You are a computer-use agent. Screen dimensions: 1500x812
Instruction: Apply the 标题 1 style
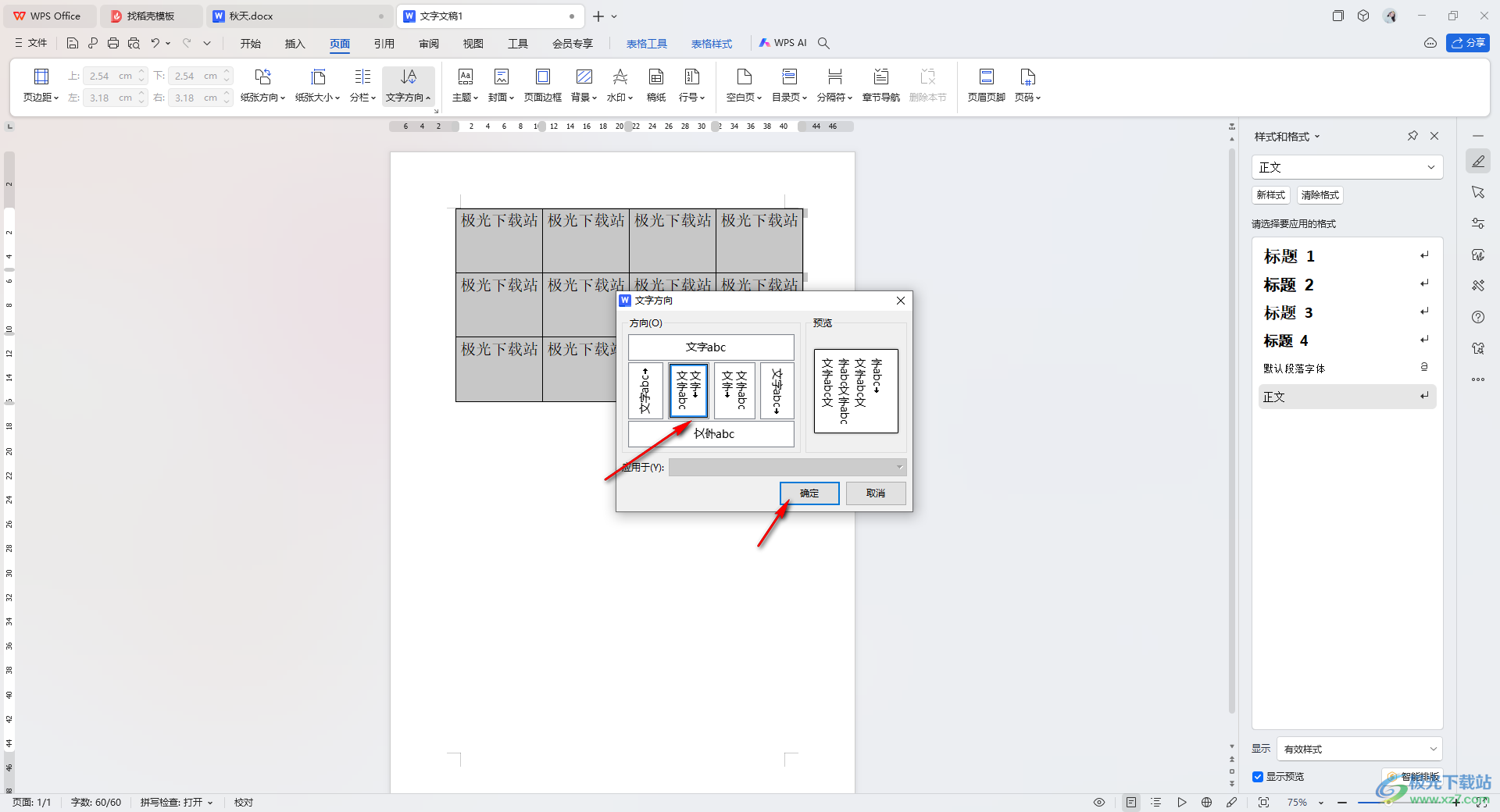click(x=1347, y=256)
